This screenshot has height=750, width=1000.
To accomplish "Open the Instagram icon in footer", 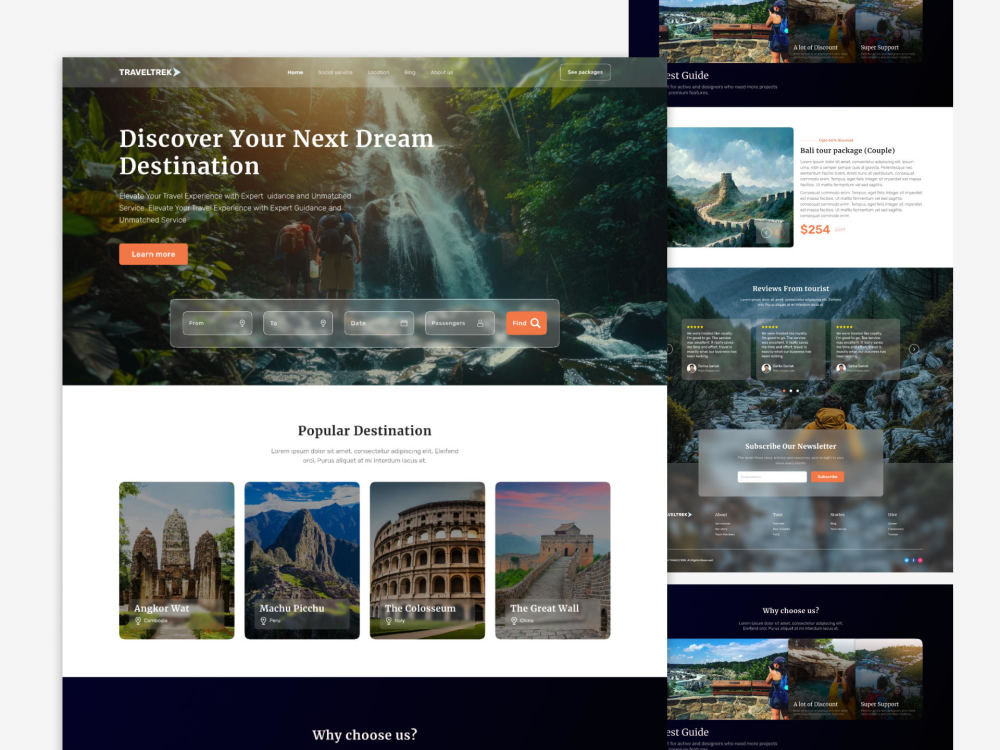I will pos(920,560).
